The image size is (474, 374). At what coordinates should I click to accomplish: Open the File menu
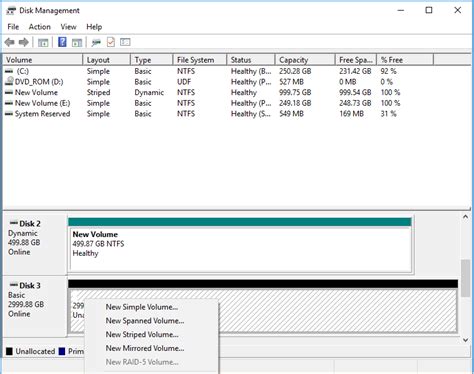tap(13, 27)
